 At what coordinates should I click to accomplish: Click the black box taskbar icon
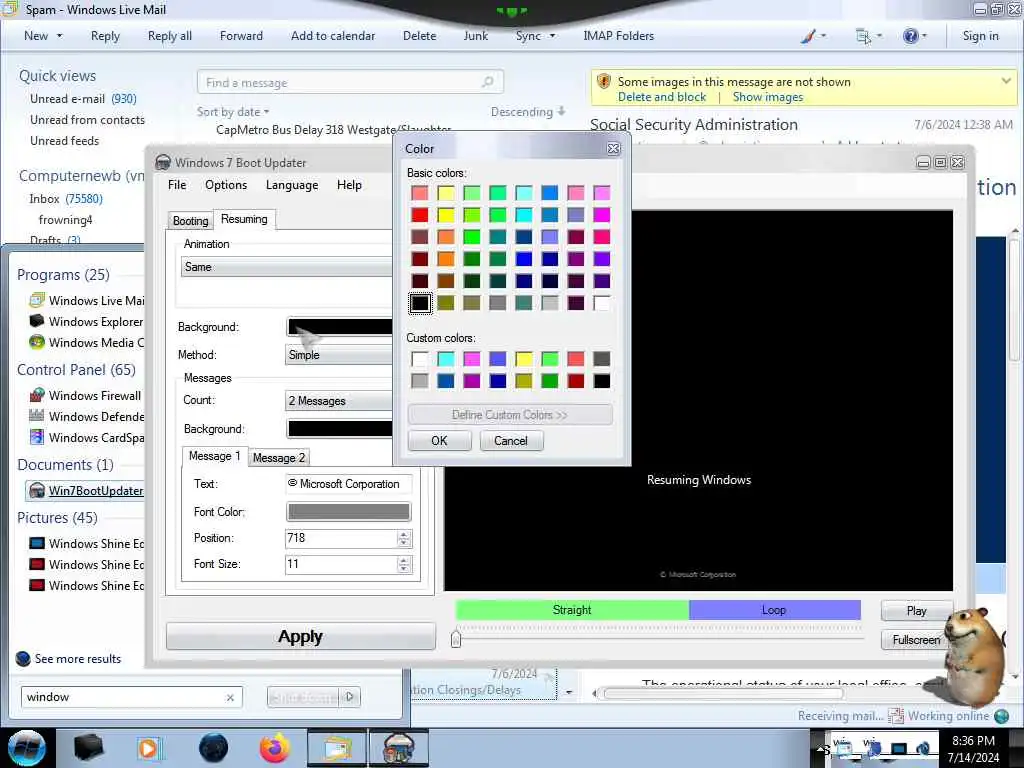click(x=88, y=748)
